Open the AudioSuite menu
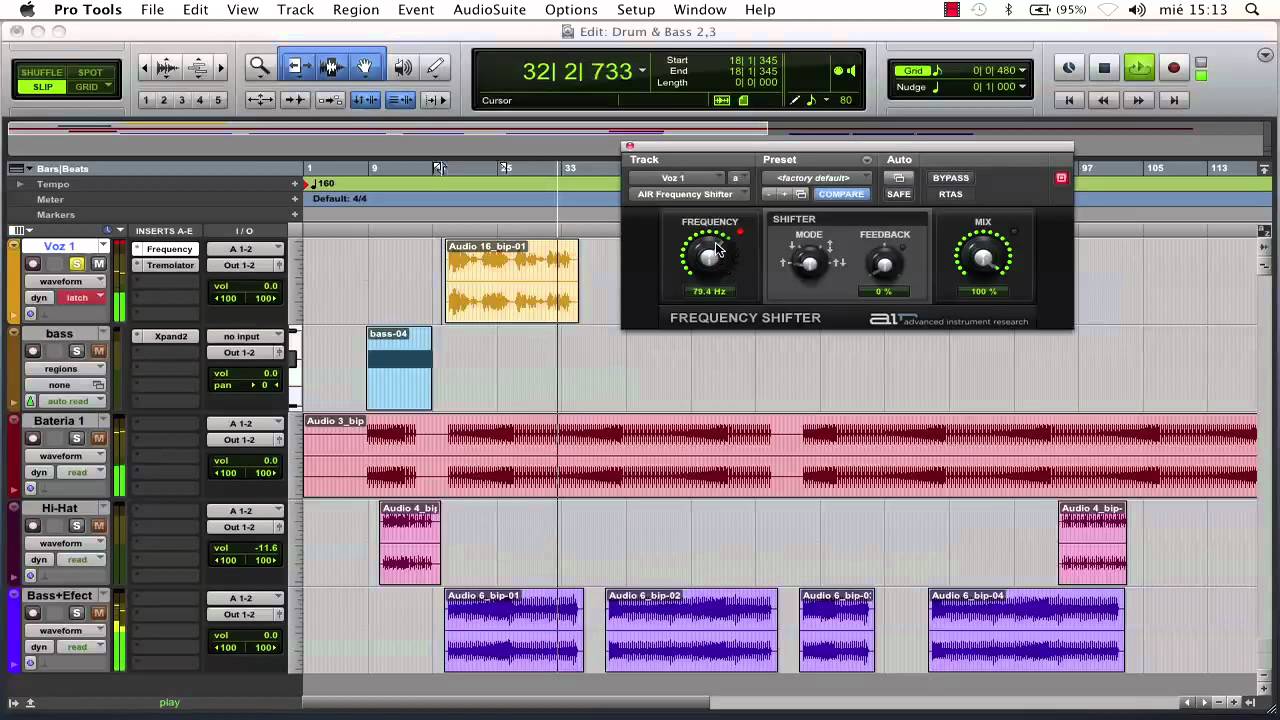The image size is (1280, 720). click(x=489, y=10)
